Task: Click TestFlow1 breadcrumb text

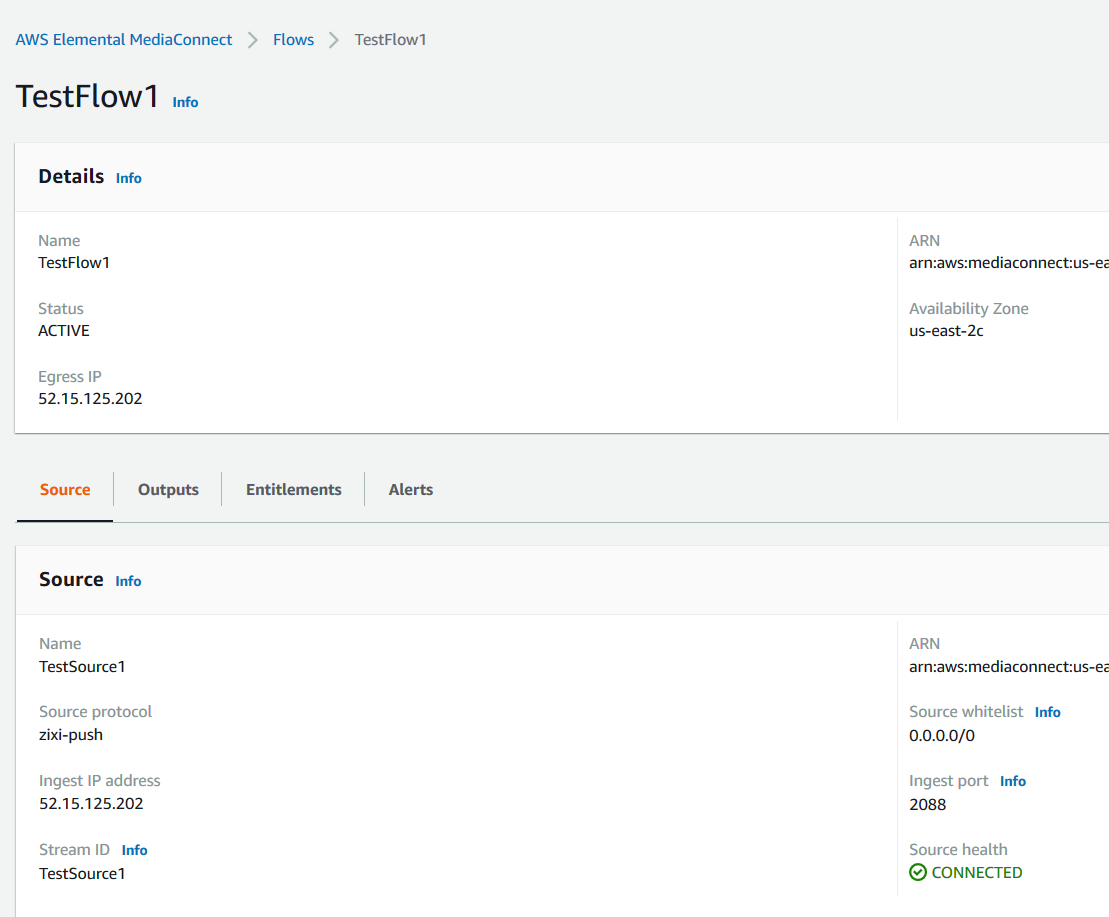Action: pyautogui.click(x=390, y=40)
